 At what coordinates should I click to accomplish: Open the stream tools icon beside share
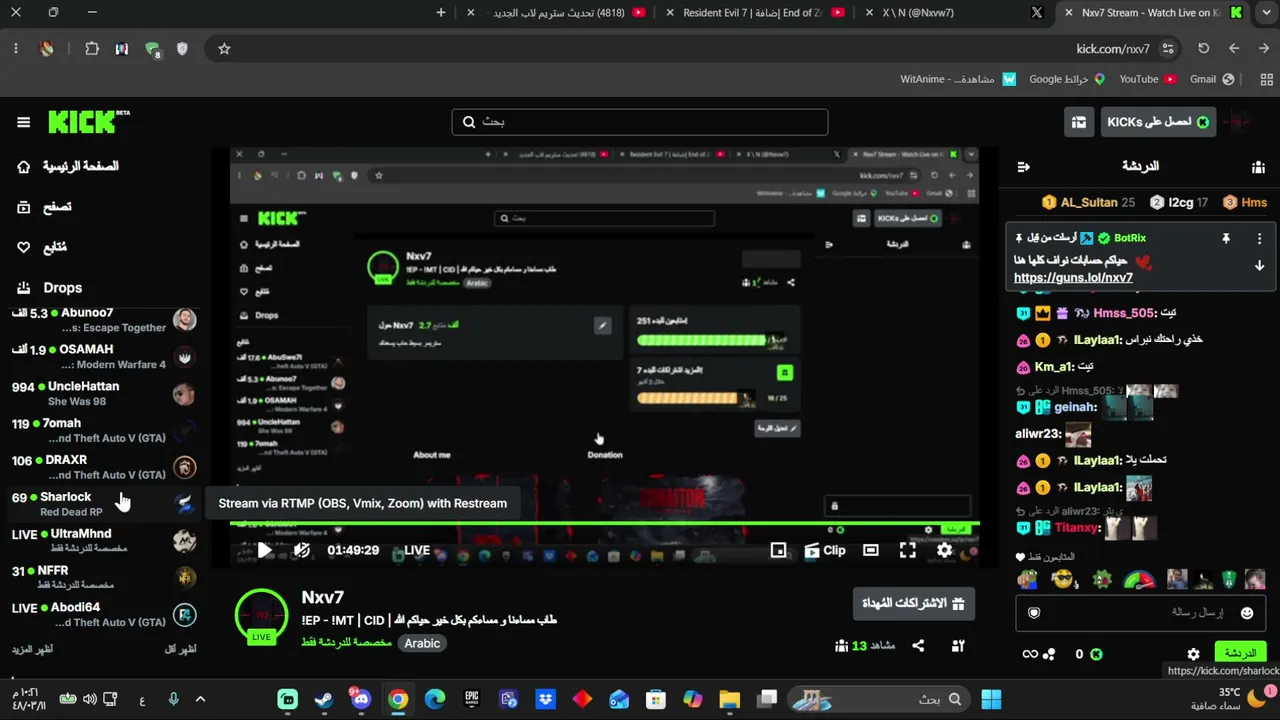click(958, 646)
